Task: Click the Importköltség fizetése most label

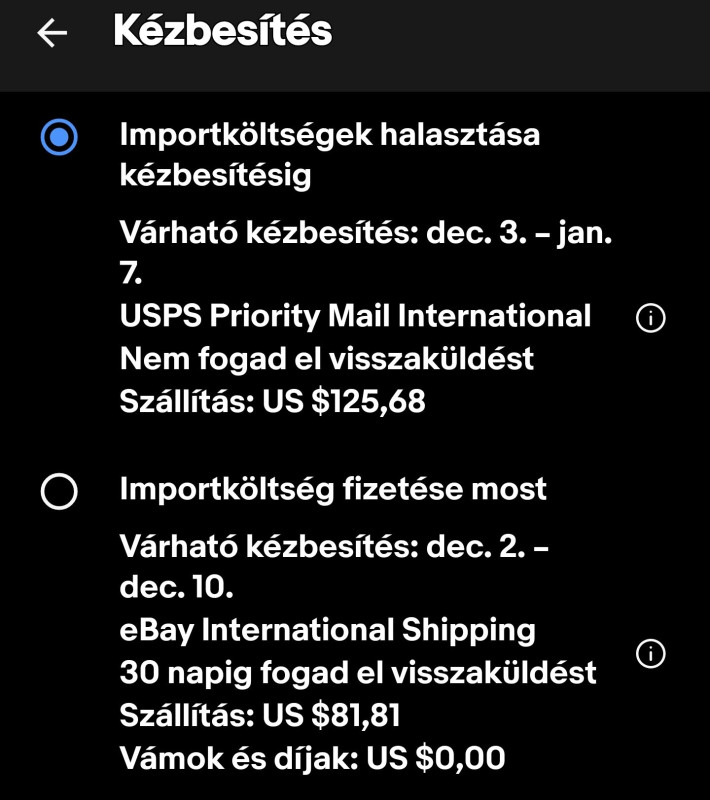Action: coord(333,489)
